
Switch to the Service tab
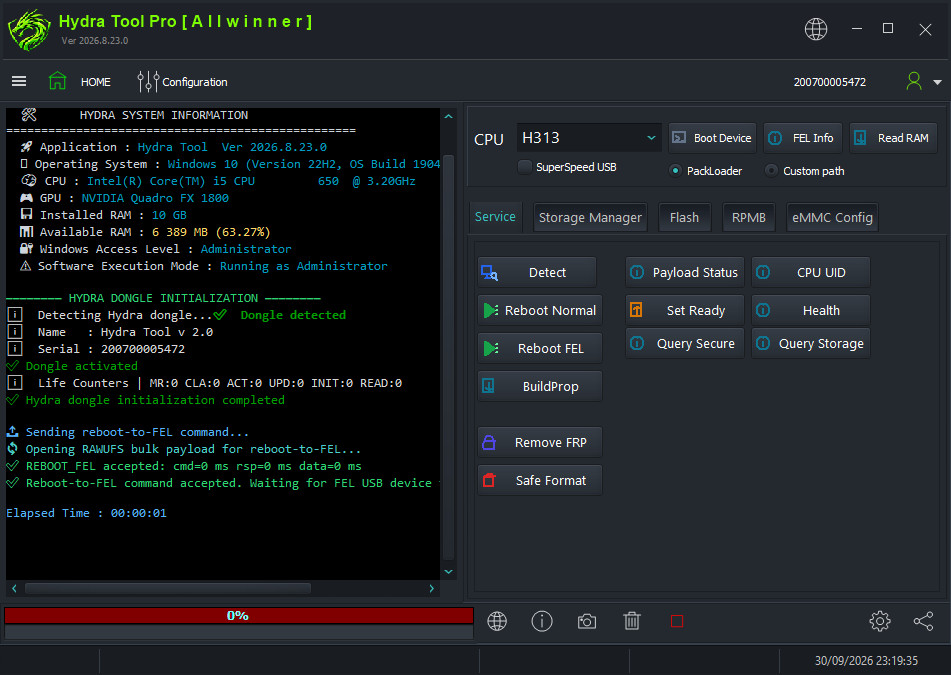click(x=495, y=217)
